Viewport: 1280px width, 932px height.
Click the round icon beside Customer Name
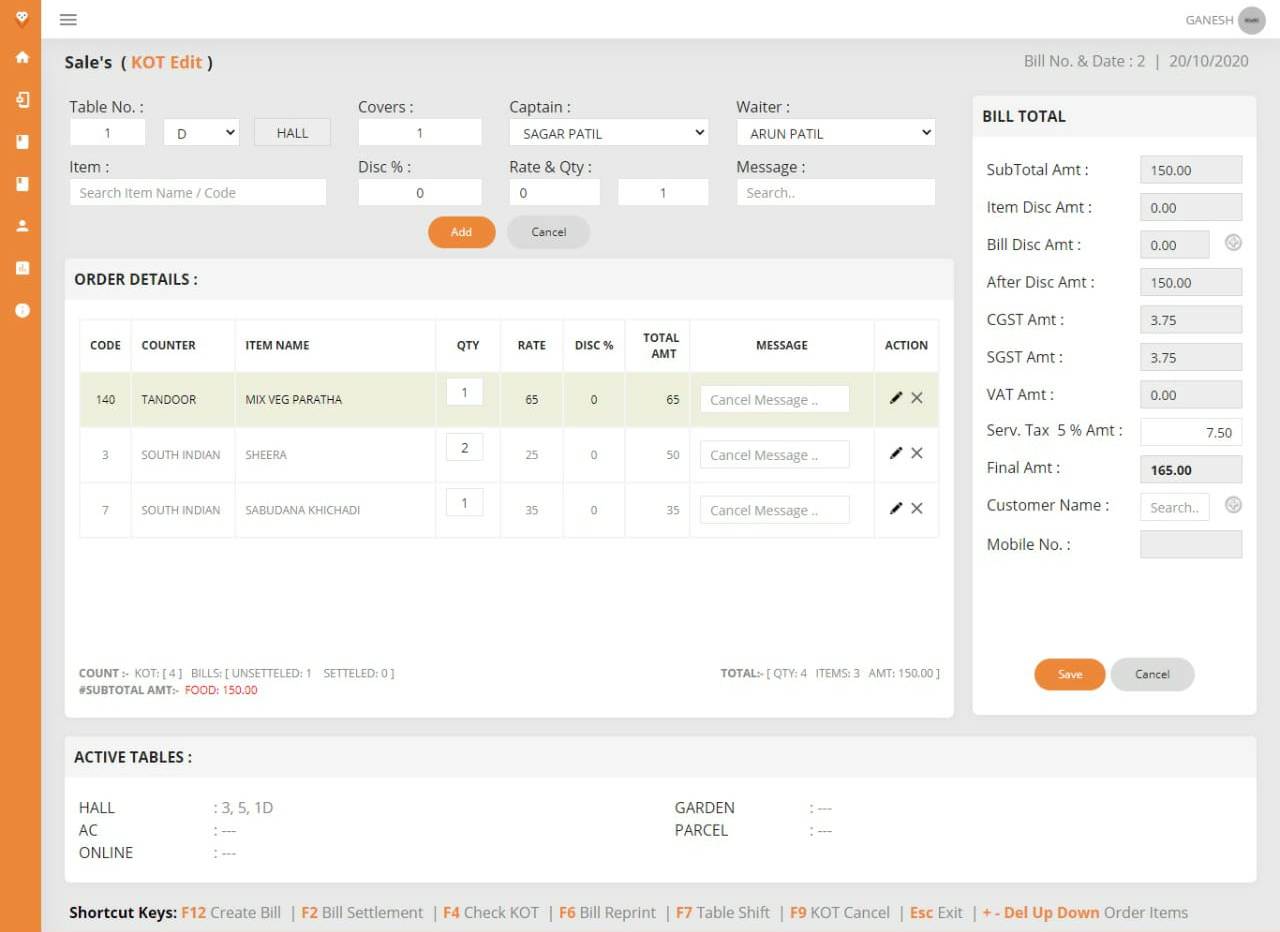click(1233, 505)
